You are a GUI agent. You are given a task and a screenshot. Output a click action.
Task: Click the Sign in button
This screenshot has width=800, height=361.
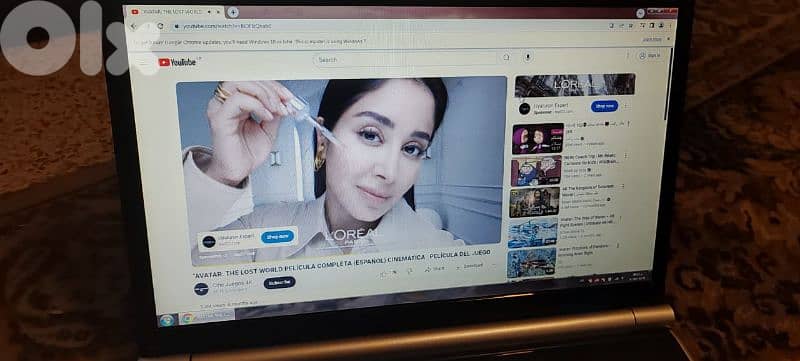(649, 55)
